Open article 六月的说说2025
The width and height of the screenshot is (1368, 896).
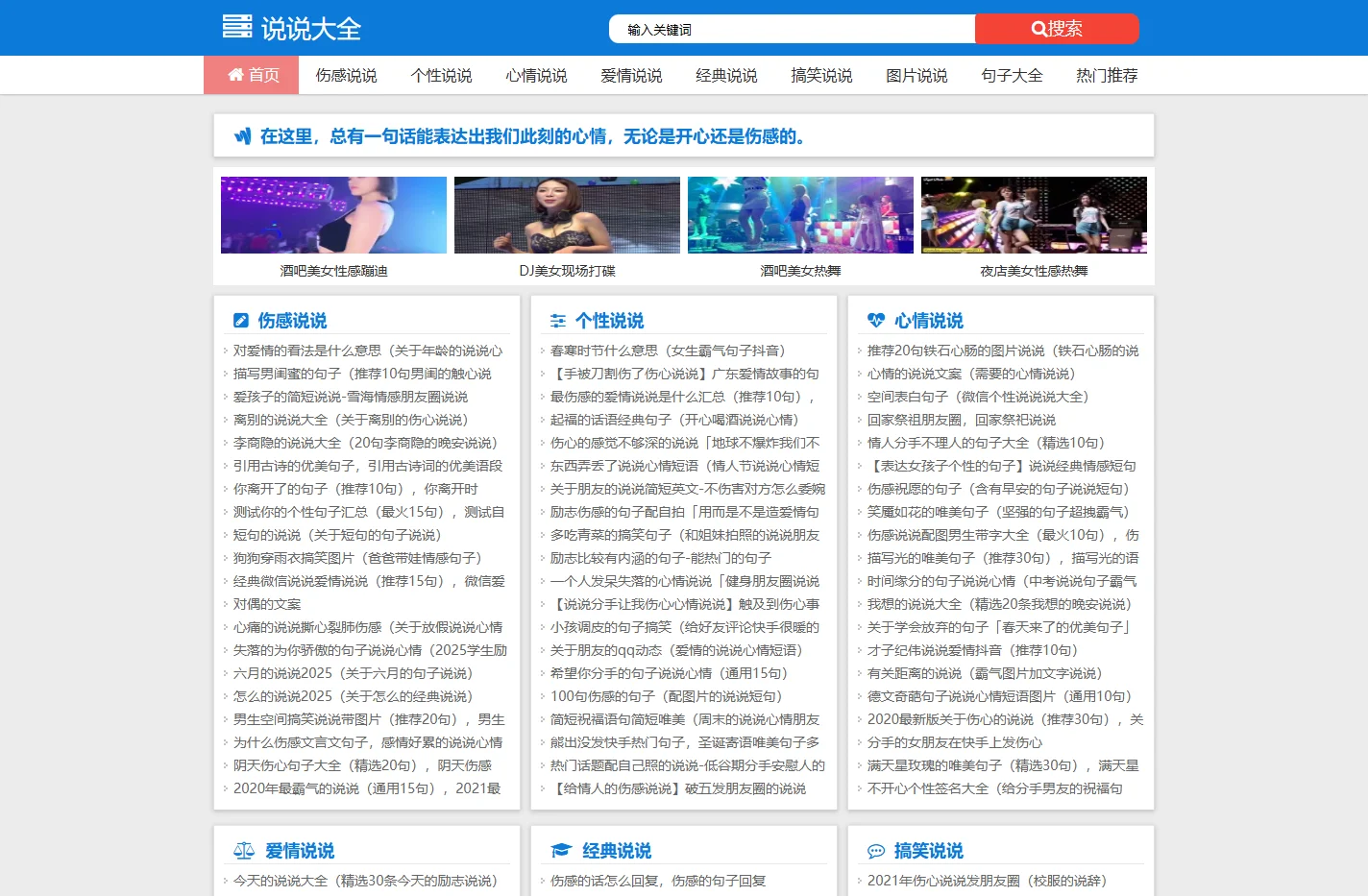click(x=354, y=673)
